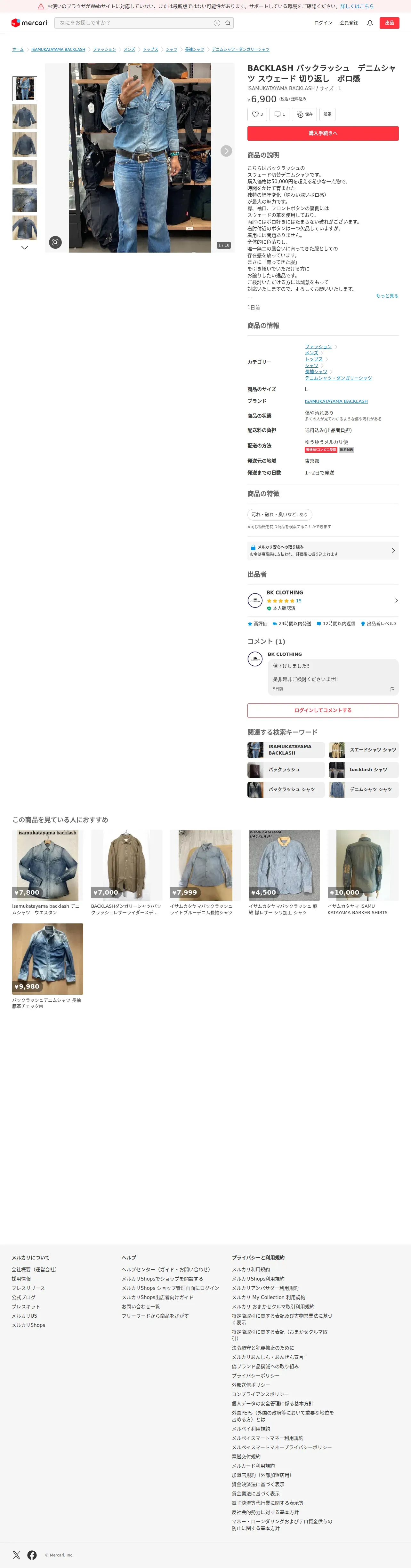Report the comment with flag icon

point(392,689)
